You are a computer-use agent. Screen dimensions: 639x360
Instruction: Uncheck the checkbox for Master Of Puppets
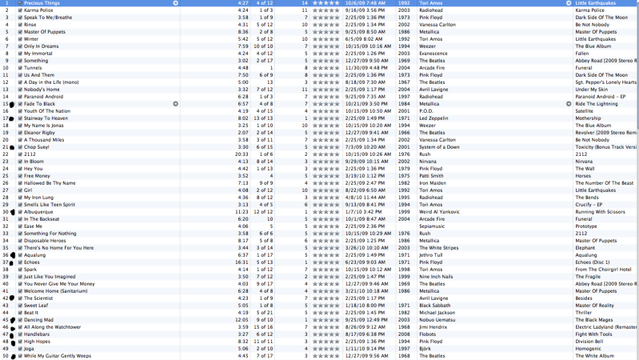click(x=20, y=32)
